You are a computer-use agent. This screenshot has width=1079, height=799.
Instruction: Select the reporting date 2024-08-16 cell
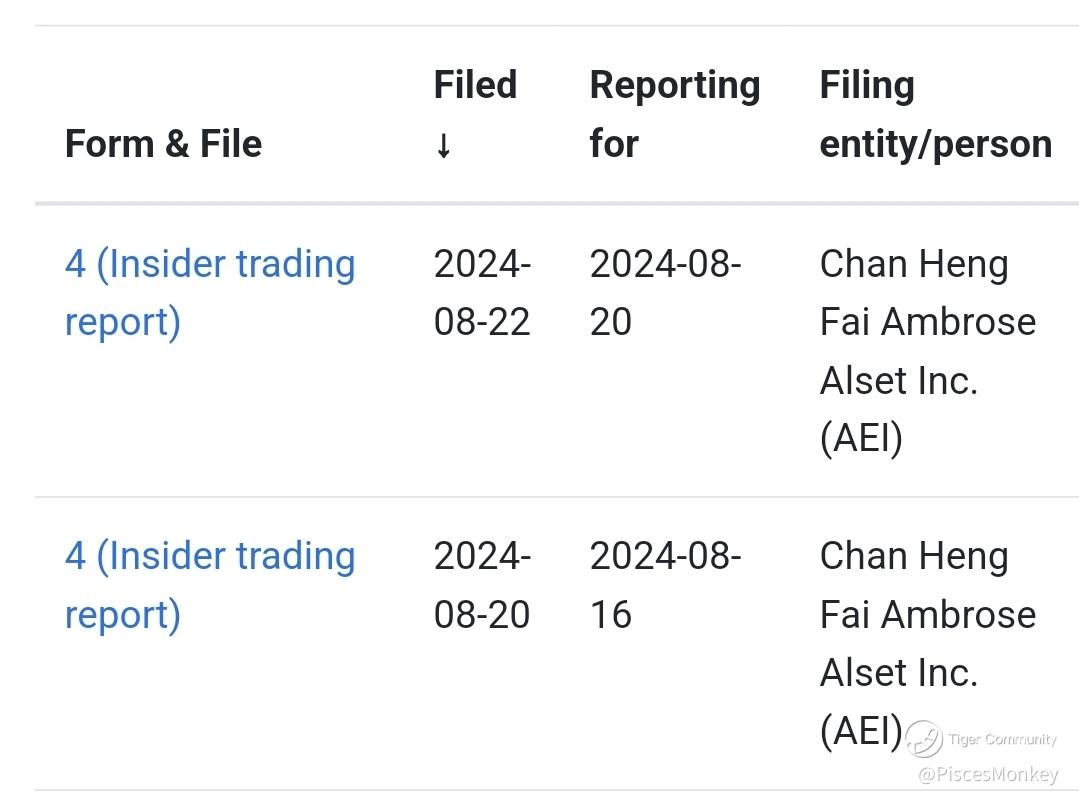[x=665, y=585]
